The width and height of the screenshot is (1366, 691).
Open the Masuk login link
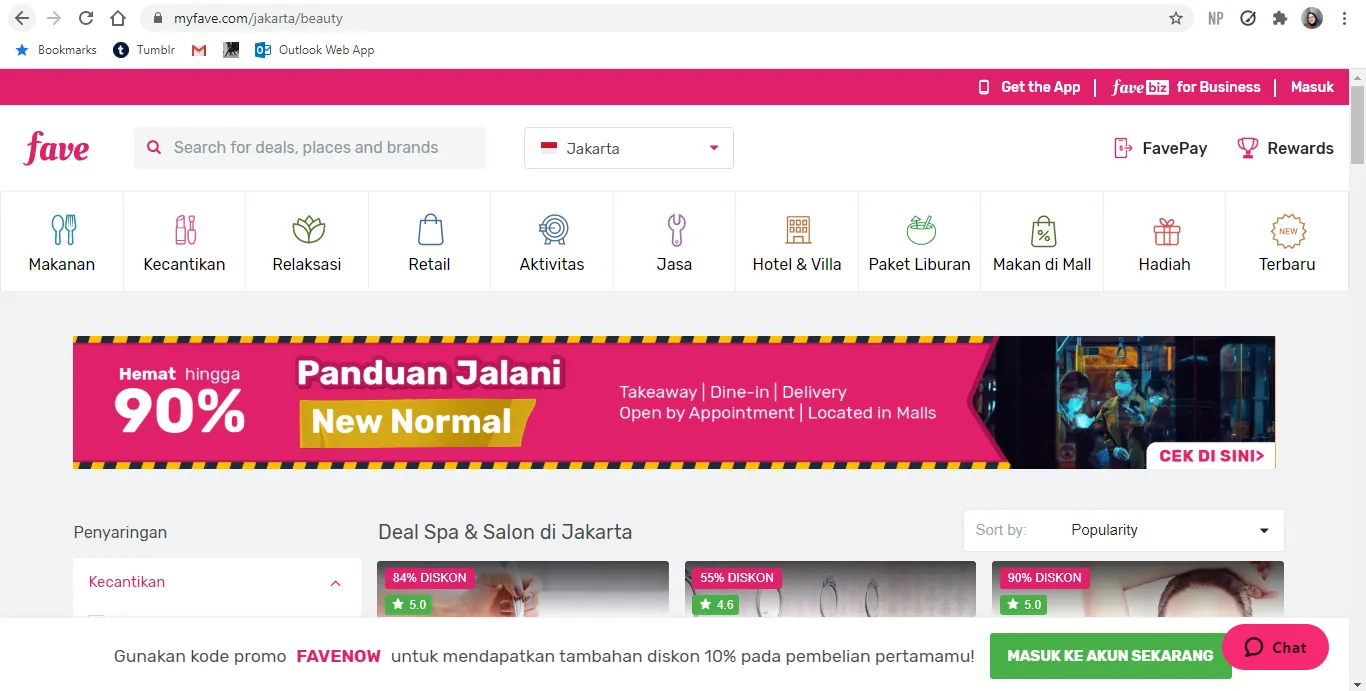(x=1312, y=87)
